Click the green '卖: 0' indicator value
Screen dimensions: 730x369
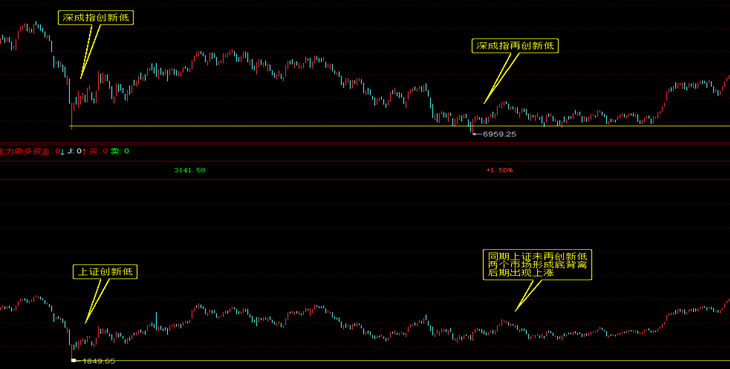[x=120, y=151]
